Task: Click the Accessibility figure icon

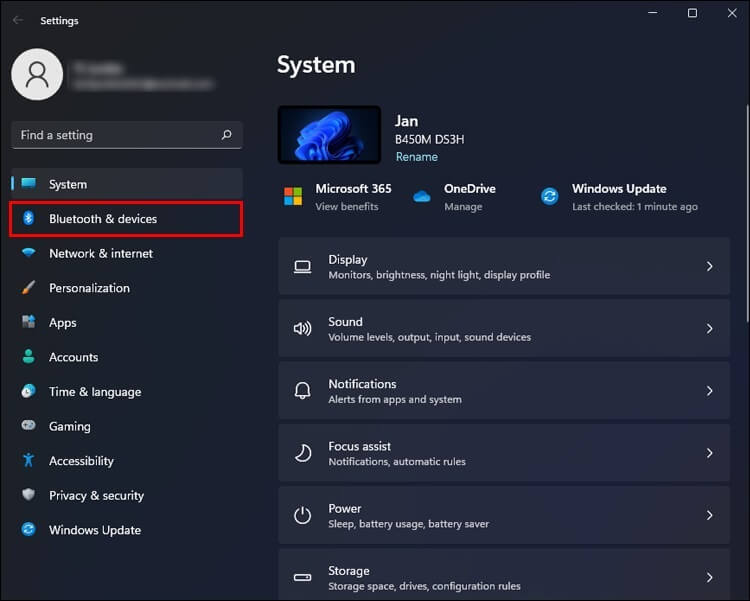Action: point(29,460)
